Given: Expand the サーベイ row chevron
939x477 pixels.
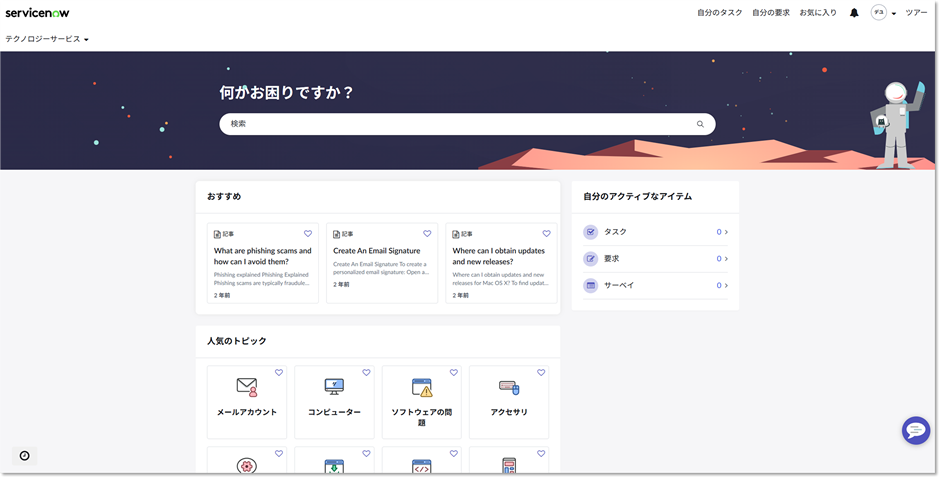Looking at the screenshot, I should 726,285.
